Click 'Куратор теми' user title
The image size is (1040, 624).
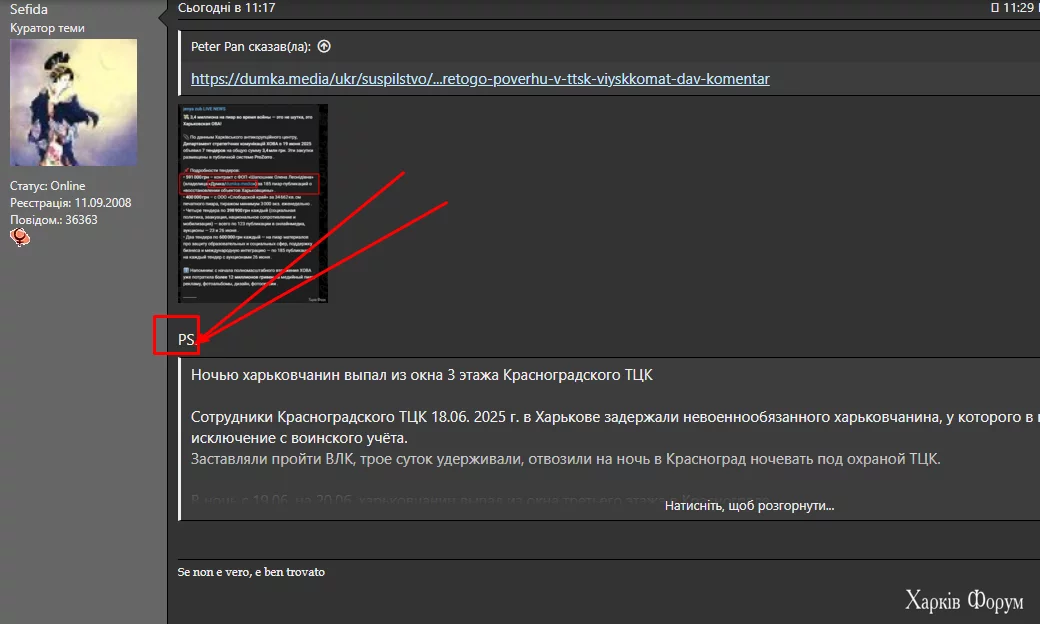(47, 28)
